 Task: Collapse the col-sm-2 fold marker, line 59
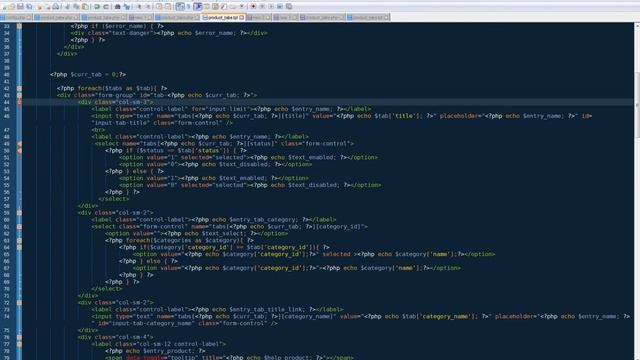[19, 213]
